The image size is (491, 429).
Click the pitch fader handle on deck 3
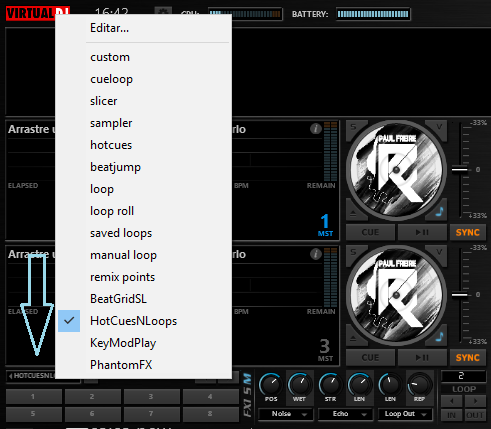[x=460, y=295]
